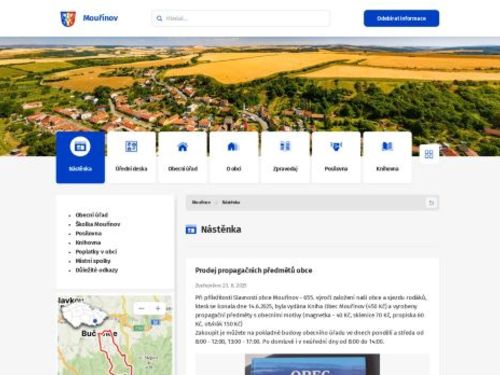Screen dimensions: 500x375
Task: Zoom in the map with plus
Action: point(158,309)
